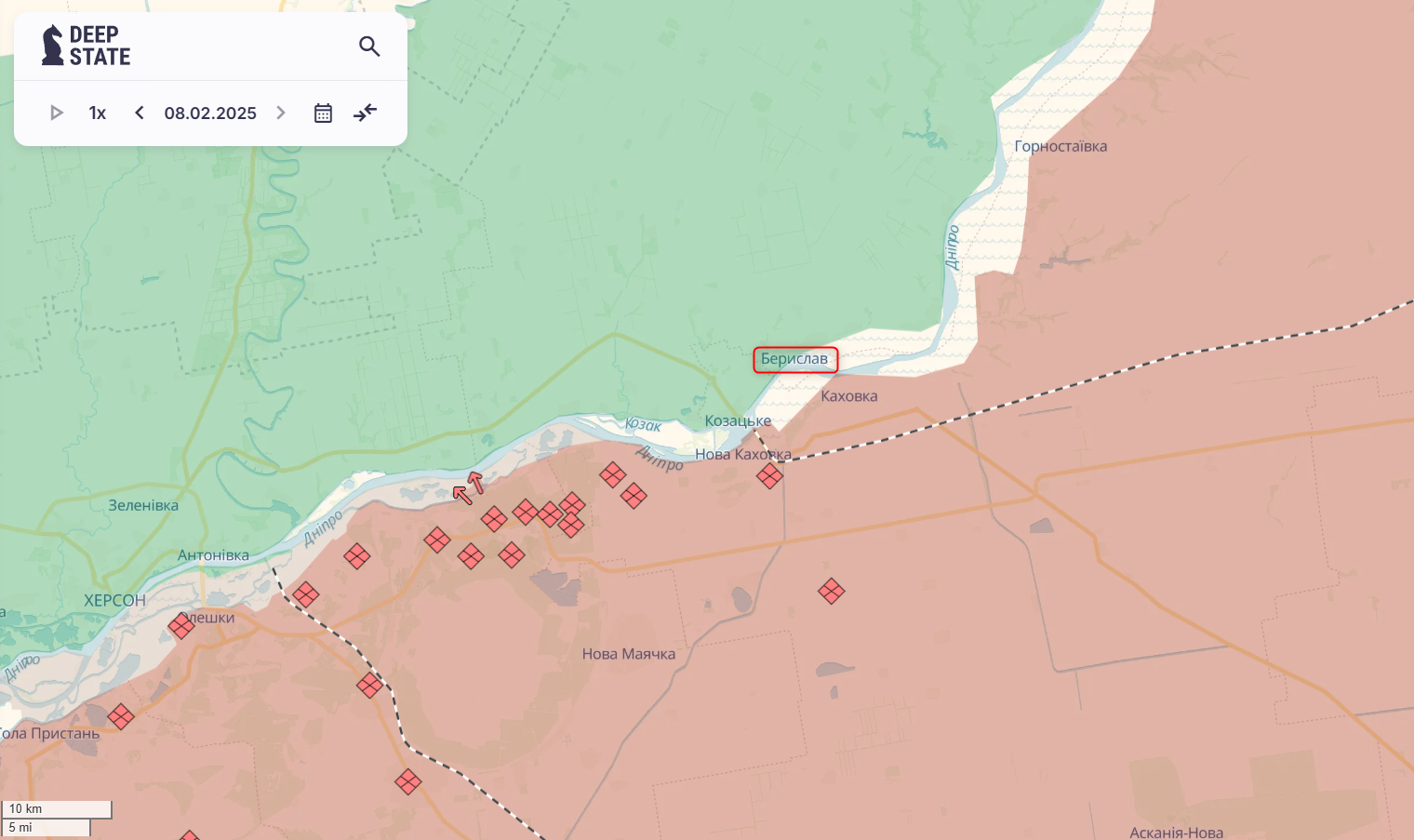Click the Зеленівка town label

click(143, 505)
